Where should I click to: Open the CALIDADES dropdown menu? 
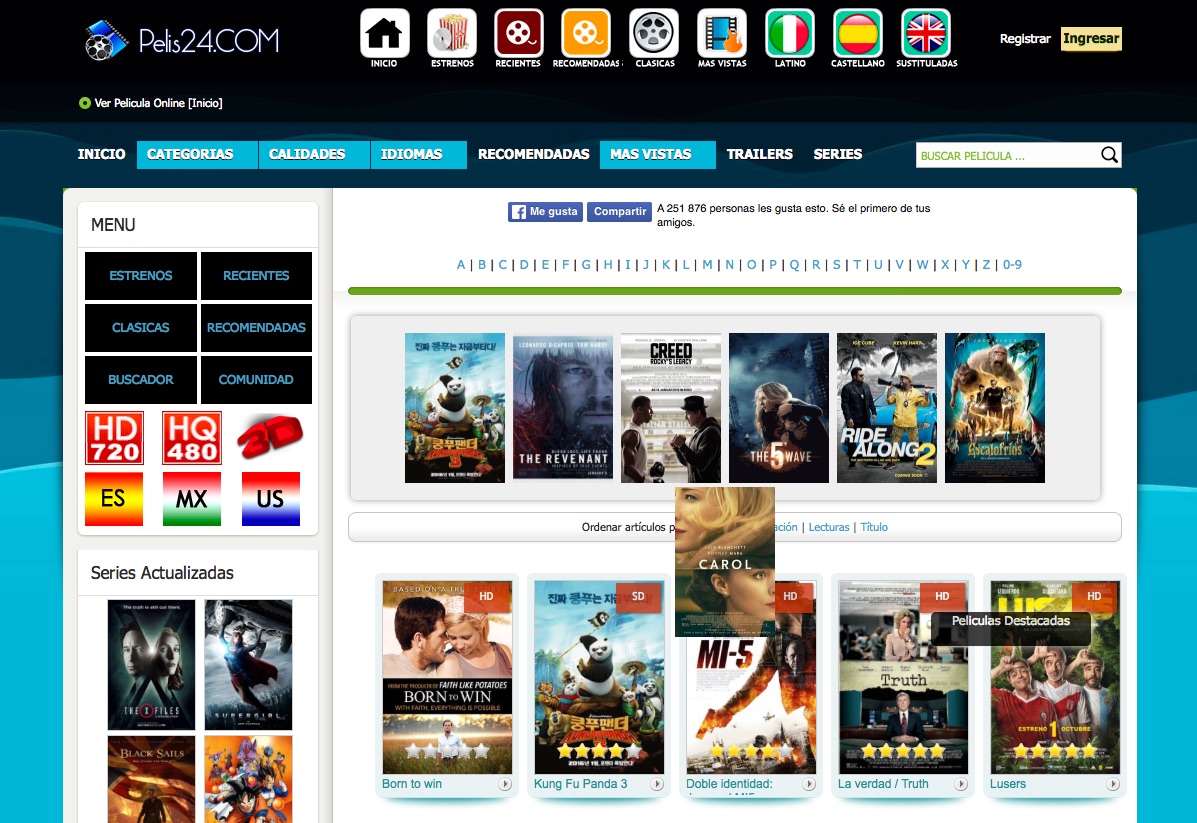click(314, 154)
